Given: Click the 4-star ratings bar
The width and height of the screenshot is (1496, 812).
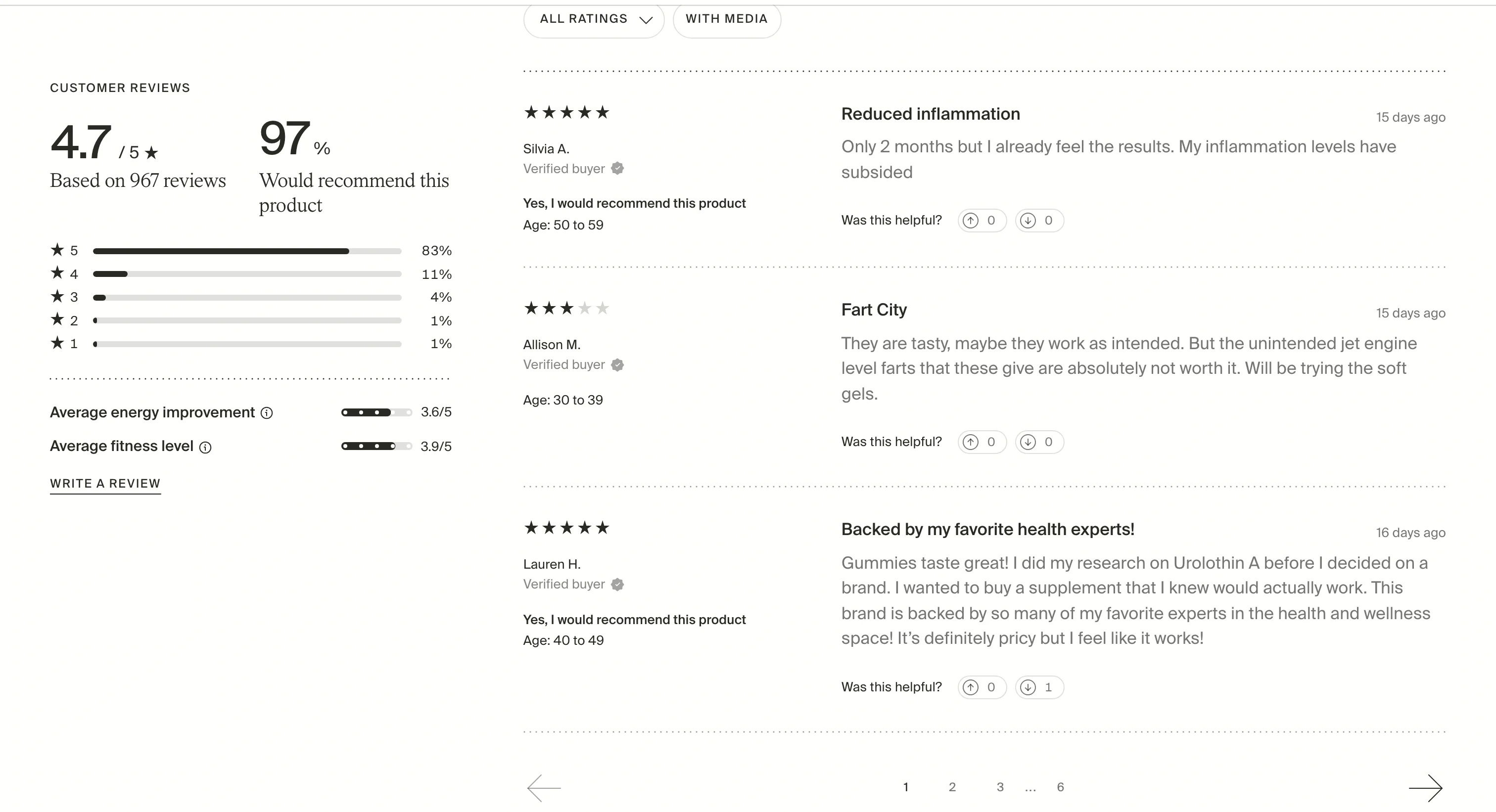Looking at the screenshot, I should pos(247,274).
